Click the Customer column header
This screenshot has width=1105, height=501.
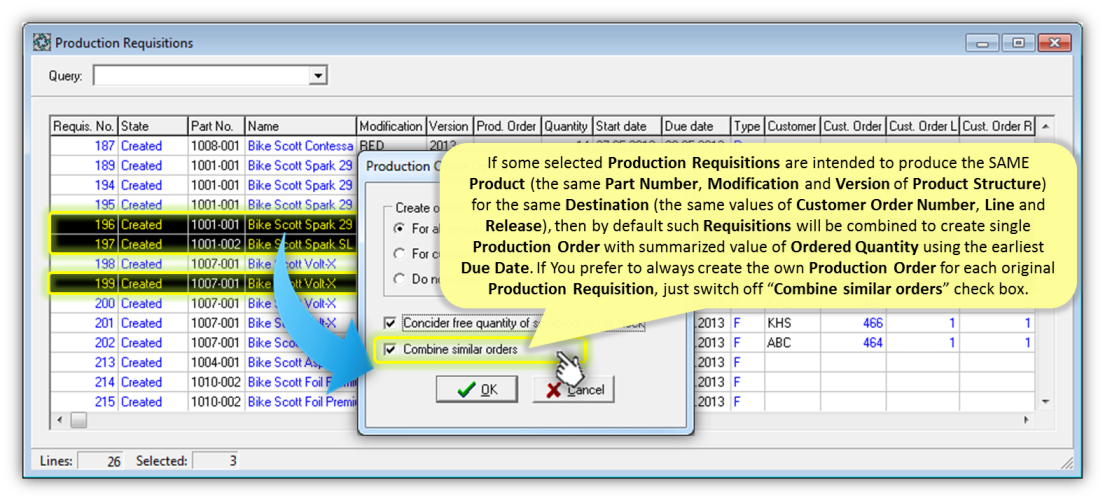[791, 126]
